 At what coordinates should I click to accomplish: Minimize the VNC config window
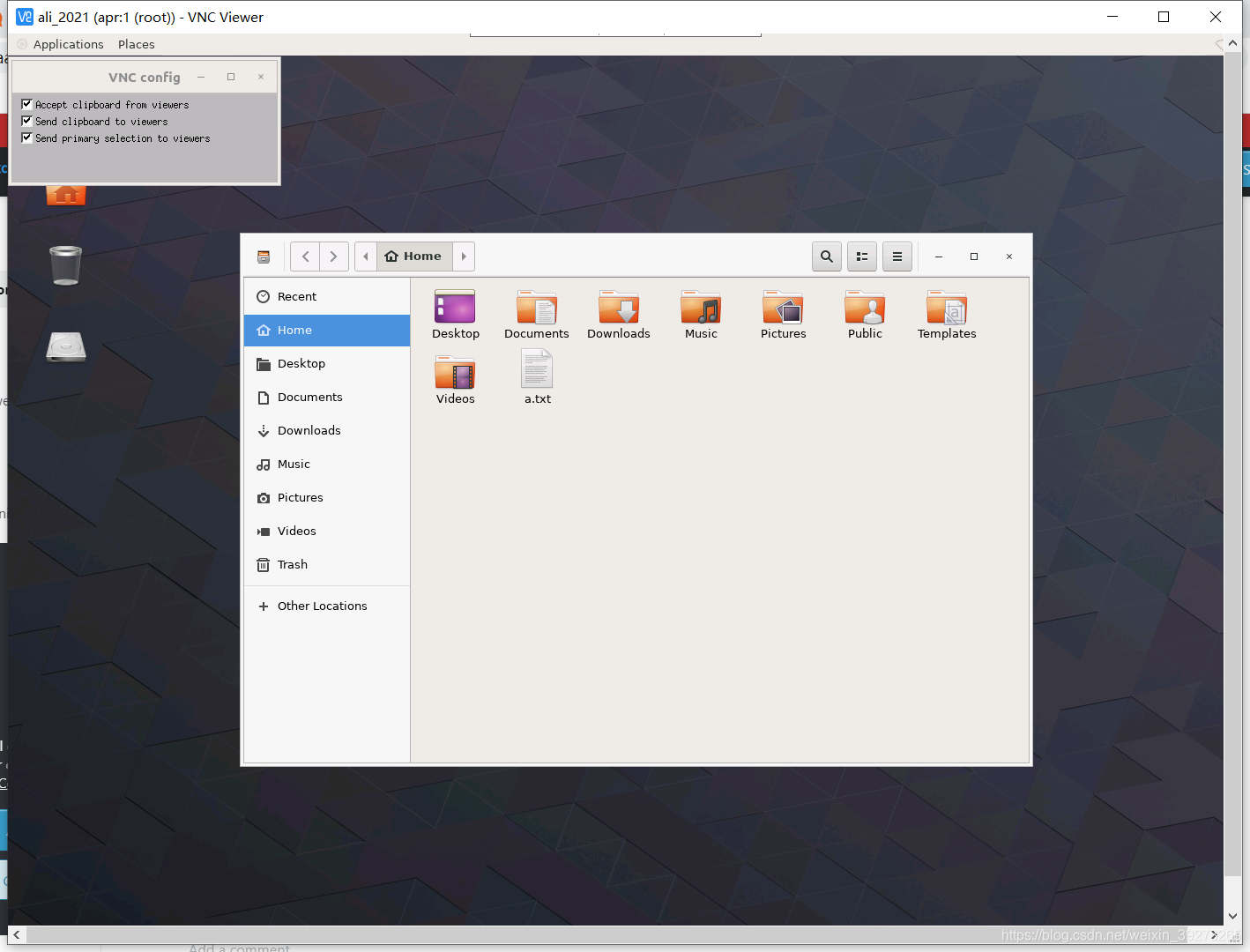click(201, 78)
